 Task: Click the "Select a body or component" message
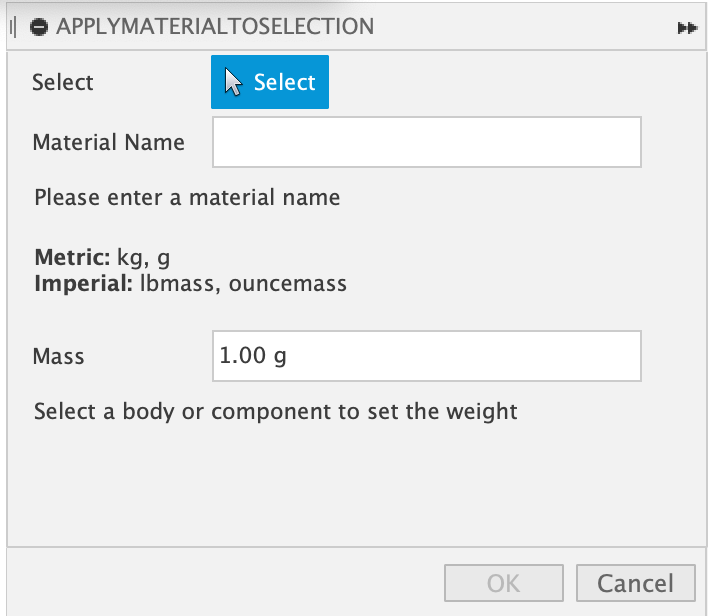275,411
